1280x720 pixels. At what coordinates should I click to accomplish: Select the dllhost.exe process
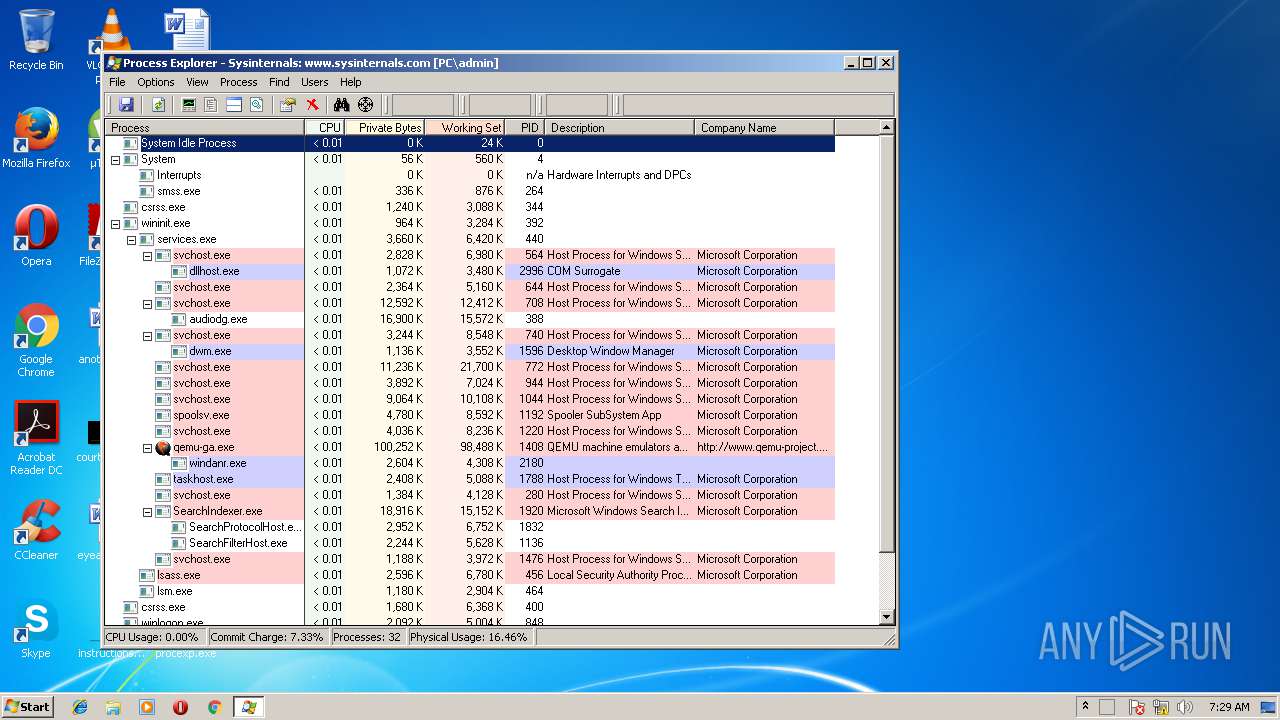pyautogui.click(x=470, y=271)
